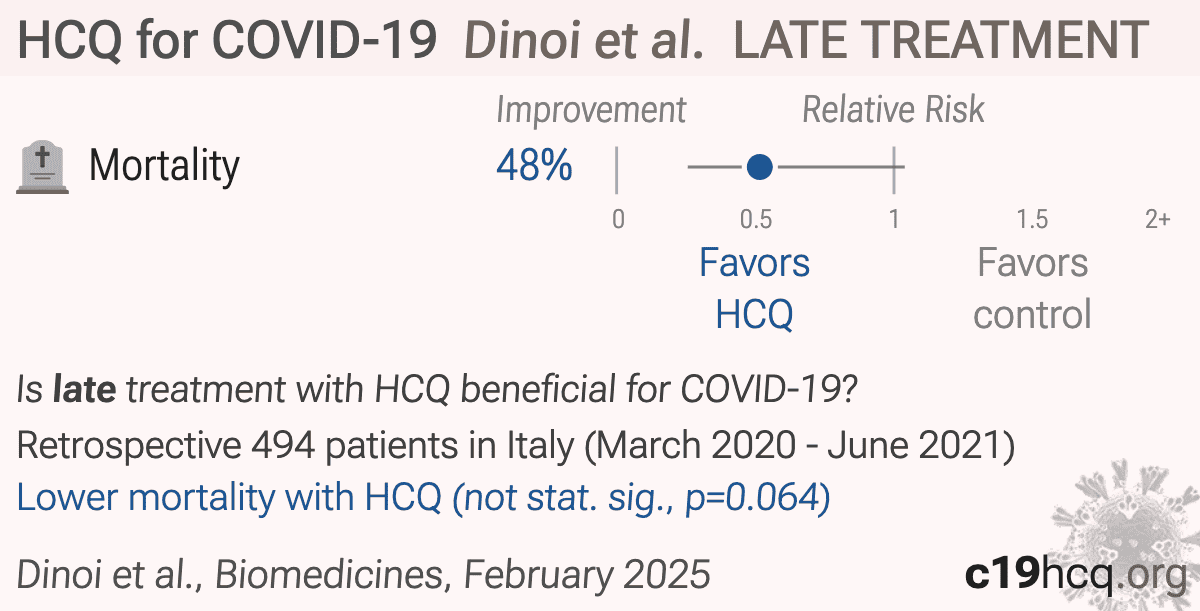Click the axis tick labeled 0.5
This screenshot has width=1200, height=611.
click(755, 219)
